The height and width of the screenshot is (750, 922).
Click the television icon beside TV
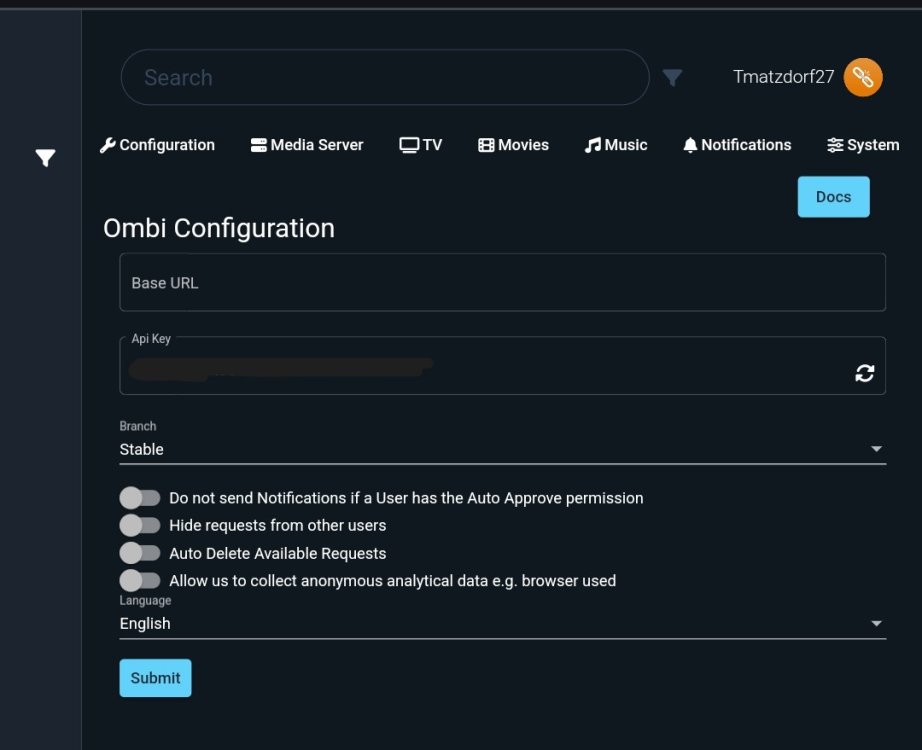[x=409, y=145]
